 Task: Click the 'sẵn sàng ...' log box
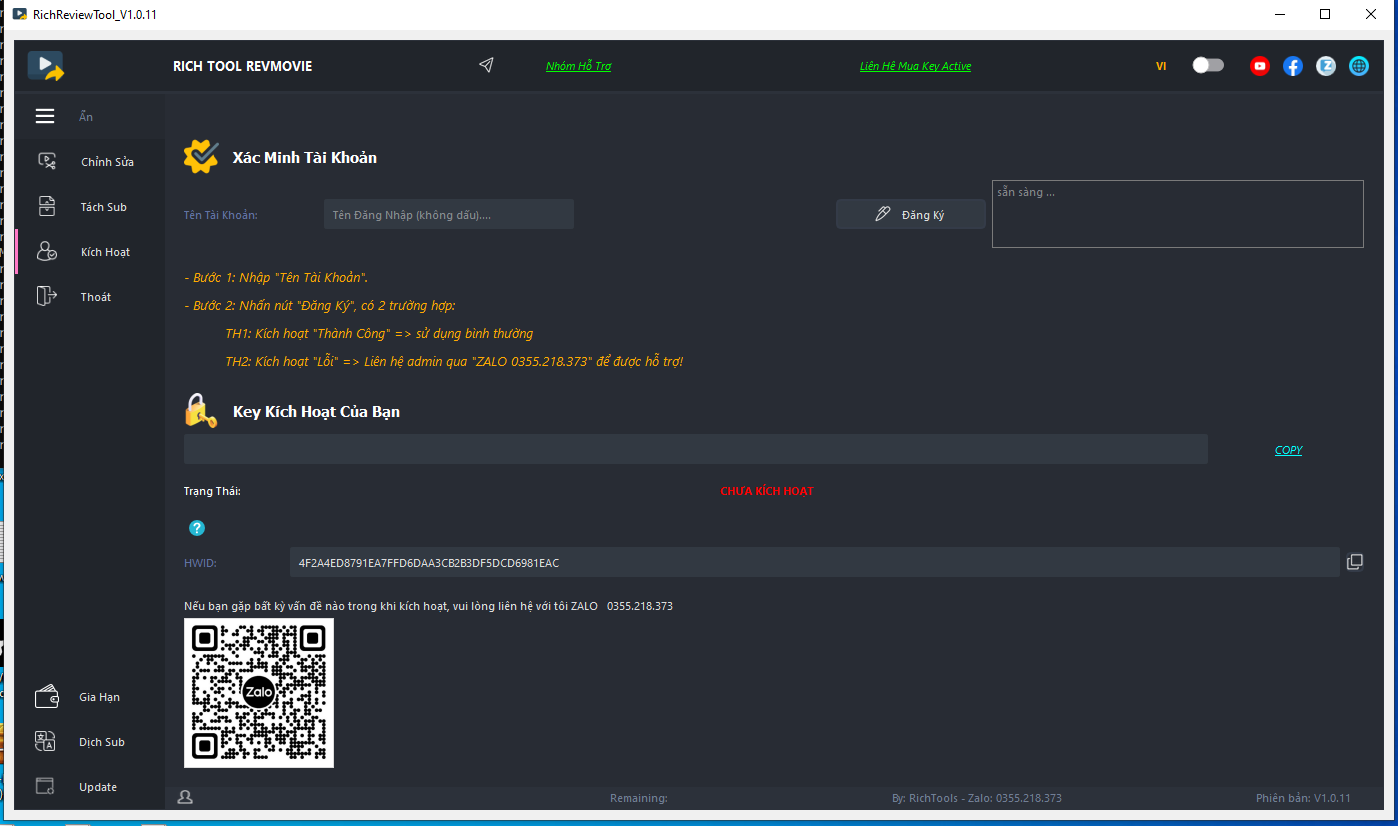1178,214
